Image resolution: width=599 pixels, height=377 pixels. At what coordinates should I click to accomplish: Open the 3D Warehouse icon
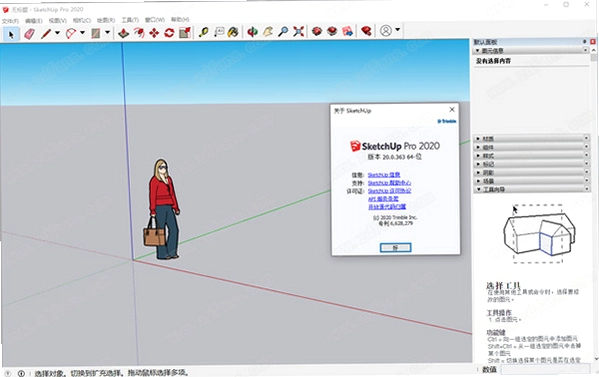coord(317,31)
